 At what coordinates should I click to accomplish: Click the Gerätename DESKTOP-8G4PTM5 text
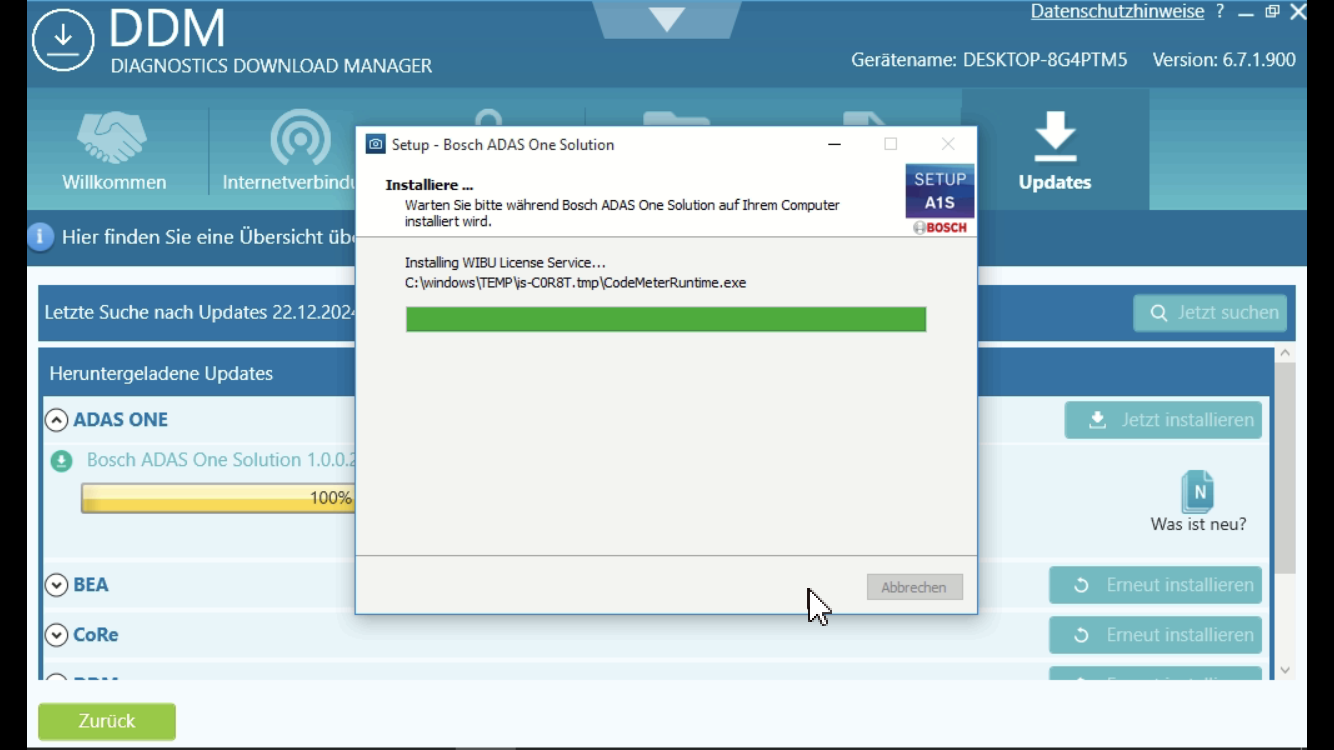[x=989, y=60]
